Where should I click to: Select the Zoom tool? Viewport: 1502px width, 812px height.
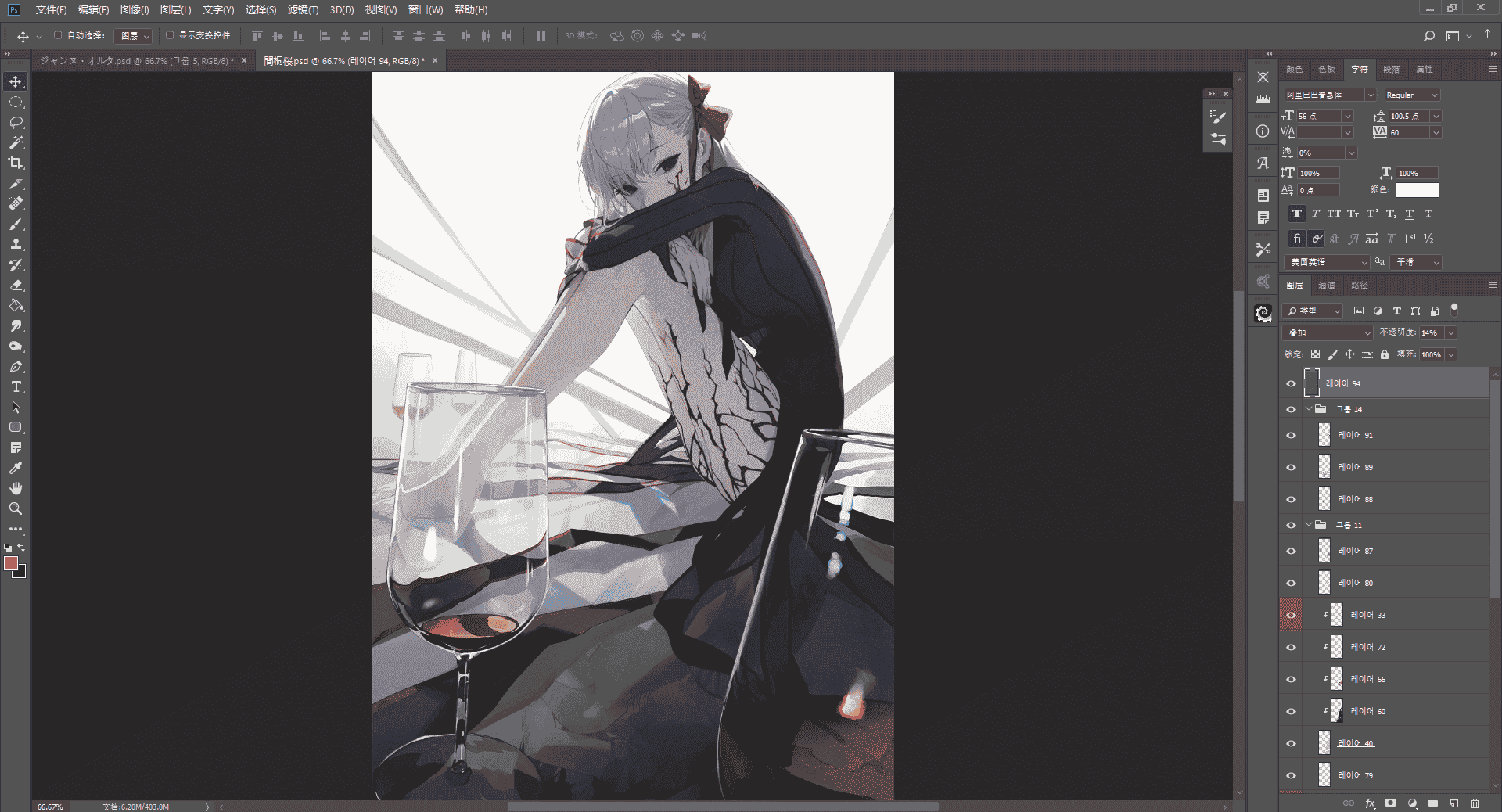[16, 508]
